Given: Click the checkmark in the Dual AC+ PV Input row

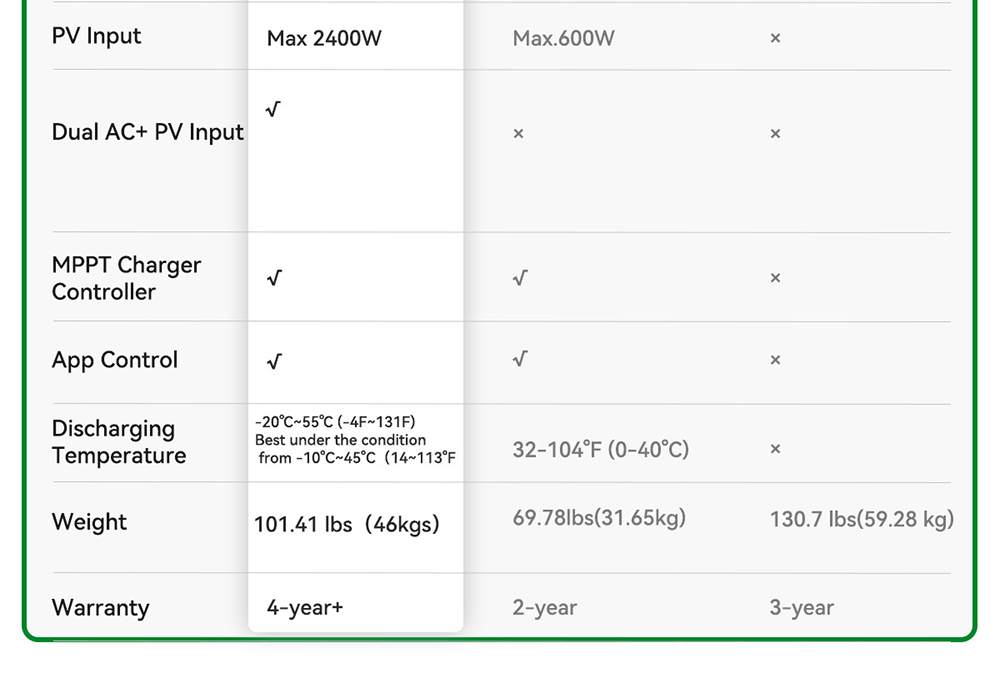Looking at the screenshot, I should [x=273, y=109].
